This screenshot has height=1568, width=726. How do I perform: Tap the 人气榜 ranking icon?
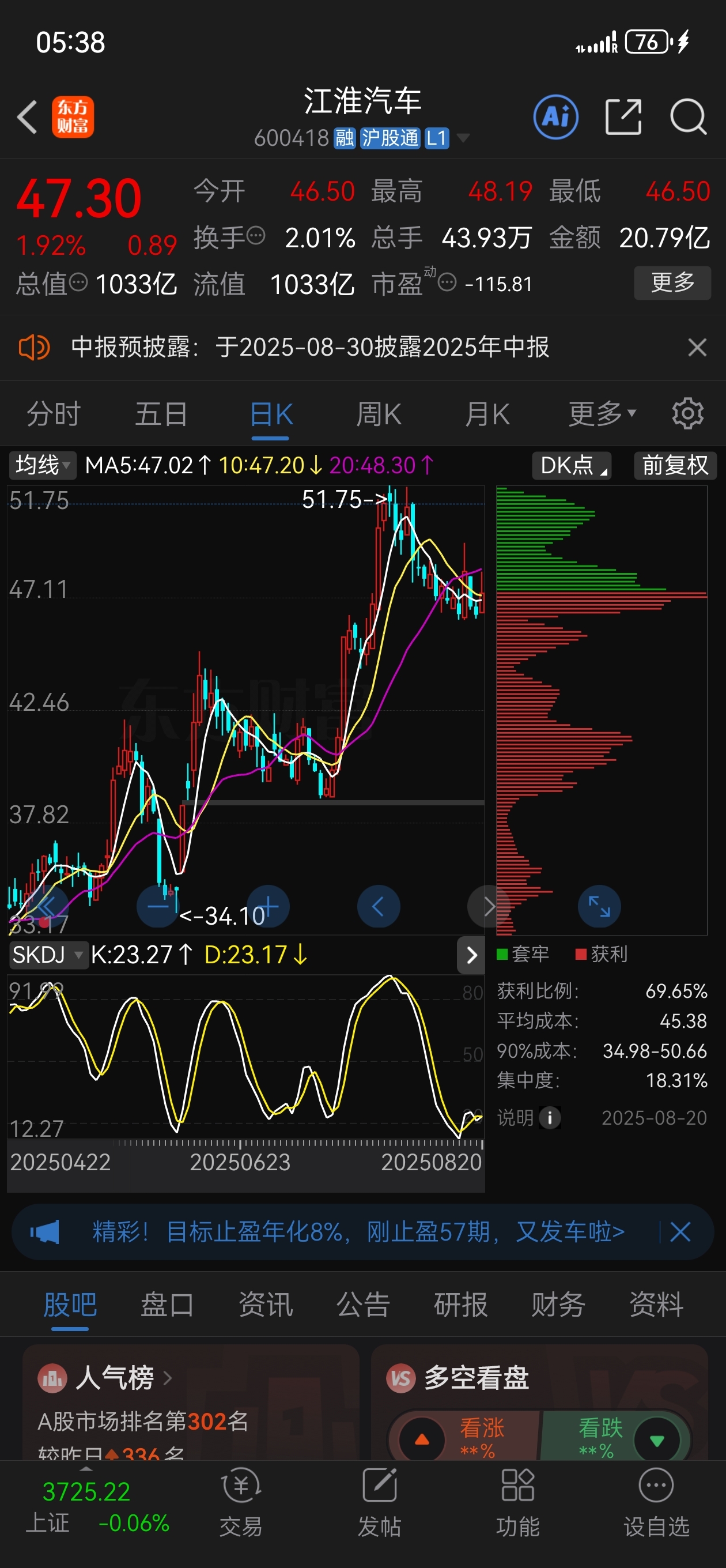click(52, 1378)
